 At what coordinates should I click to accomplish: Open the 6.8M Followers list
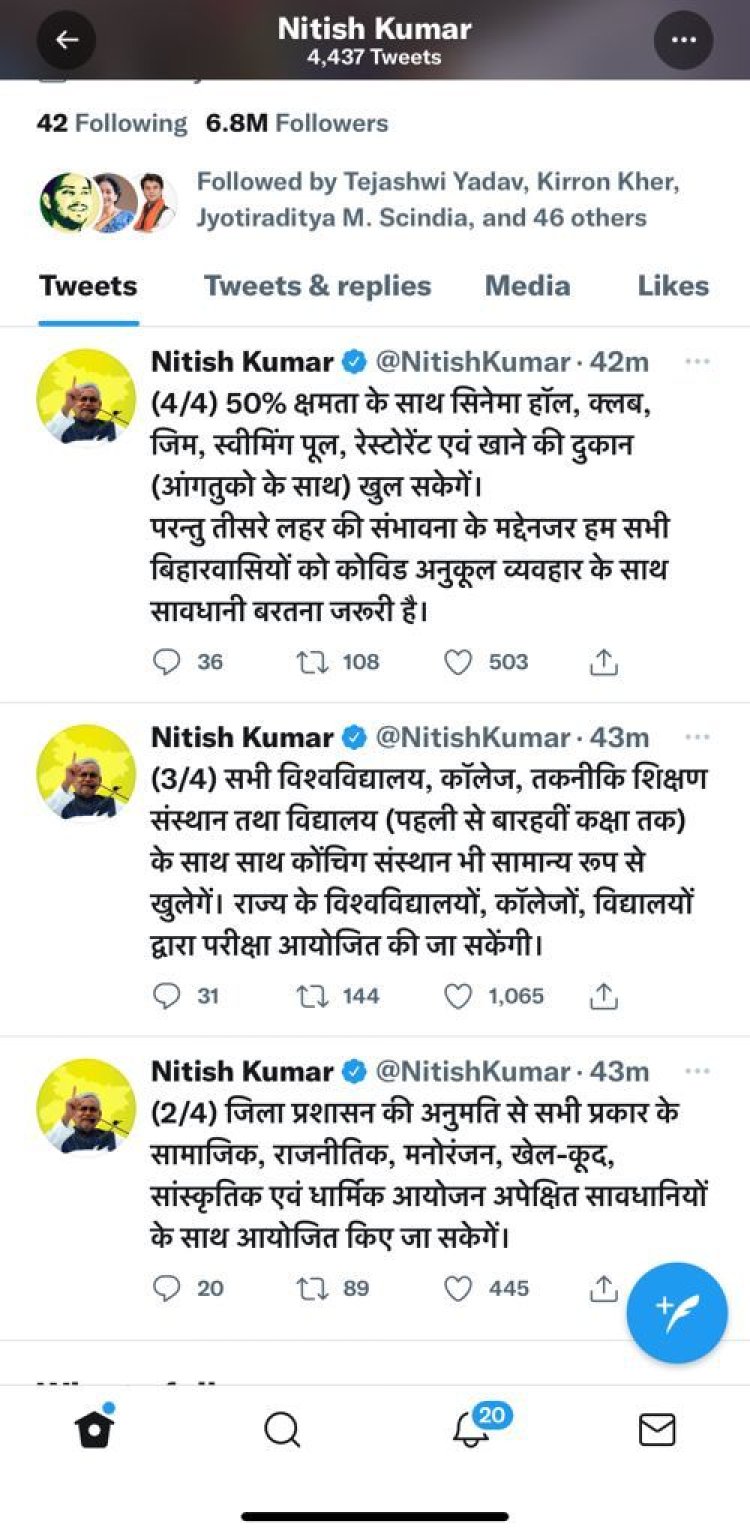297,124
